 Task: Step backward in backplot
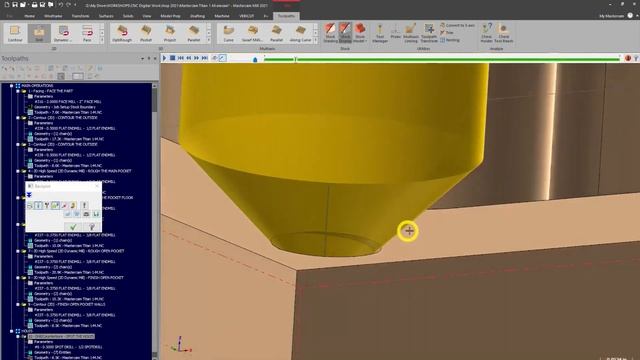(189, 58)
